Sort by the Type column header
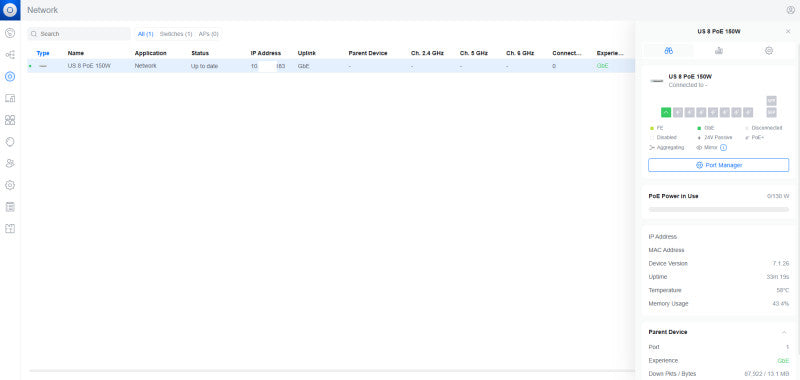 click(43, 53)
